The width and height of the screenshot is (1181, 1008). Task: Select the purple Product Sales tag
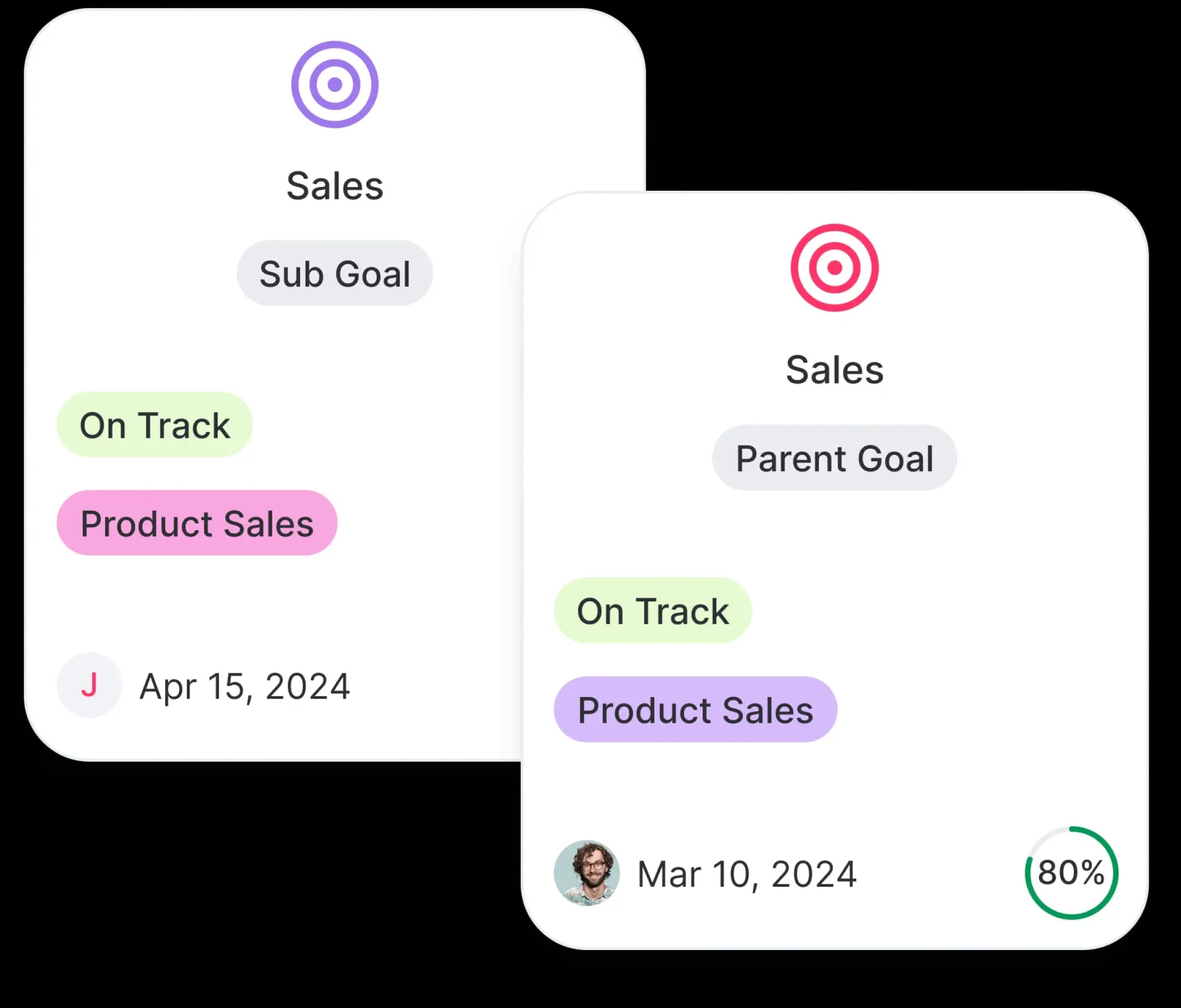point(695,710)
